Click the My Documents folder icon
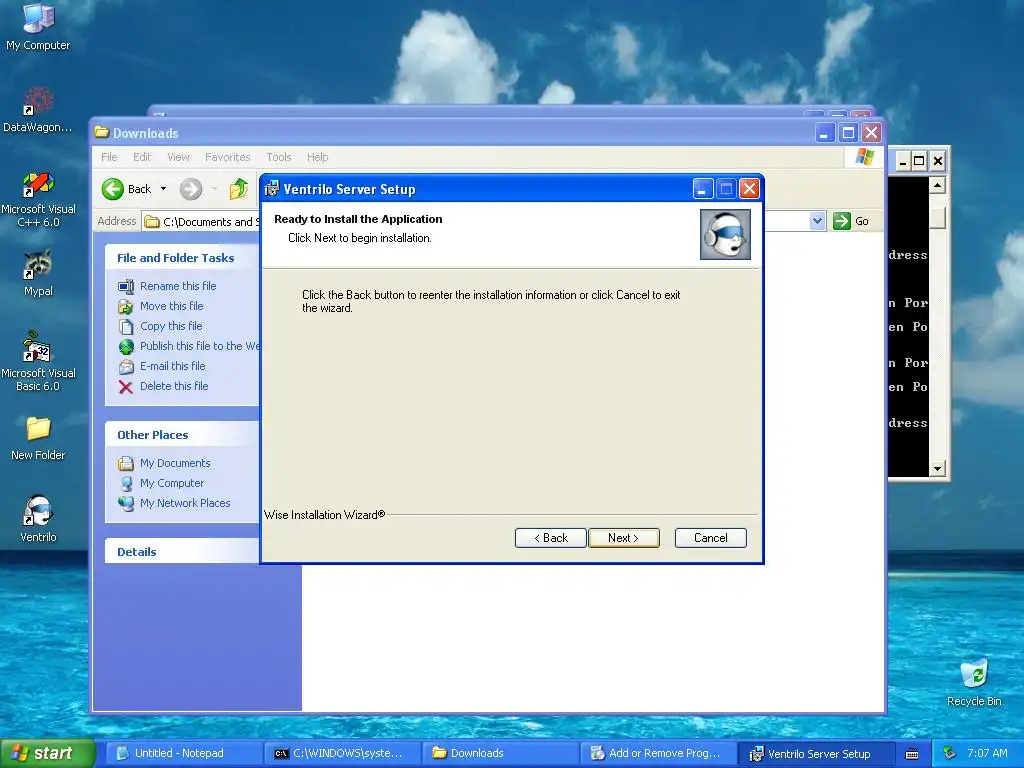This screenshot has width=1024, height=768. [126, 464]
